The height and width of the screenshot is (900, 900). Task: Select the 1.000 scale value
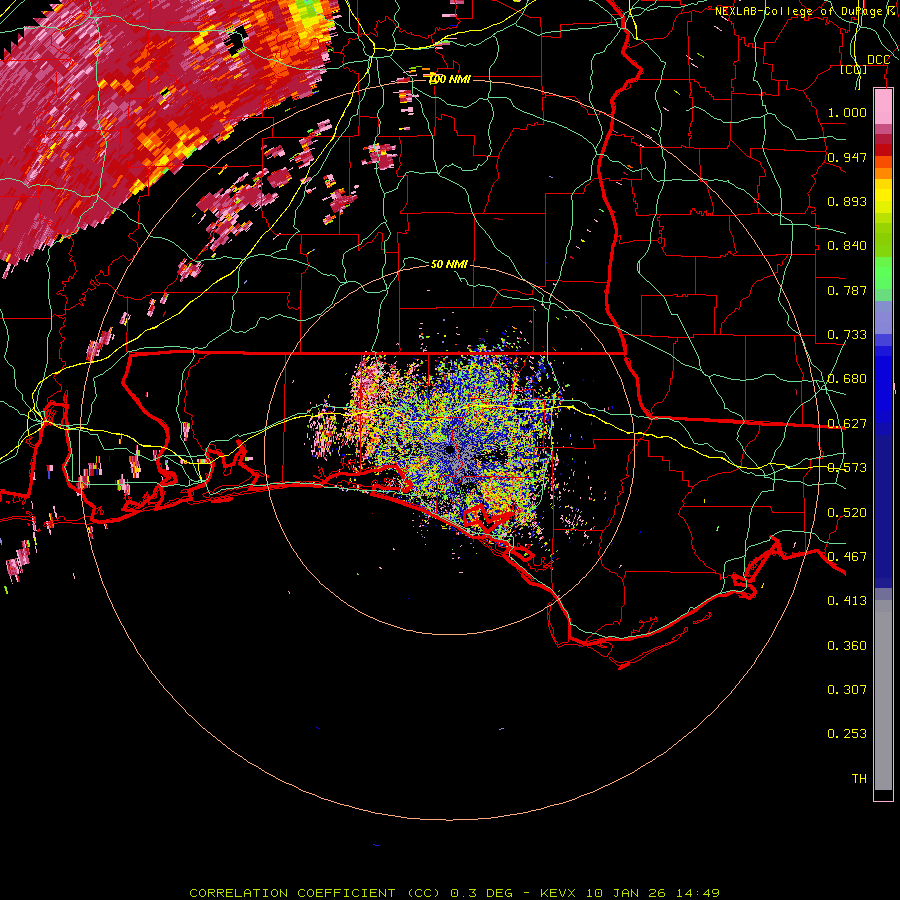[x=847, y=112]
